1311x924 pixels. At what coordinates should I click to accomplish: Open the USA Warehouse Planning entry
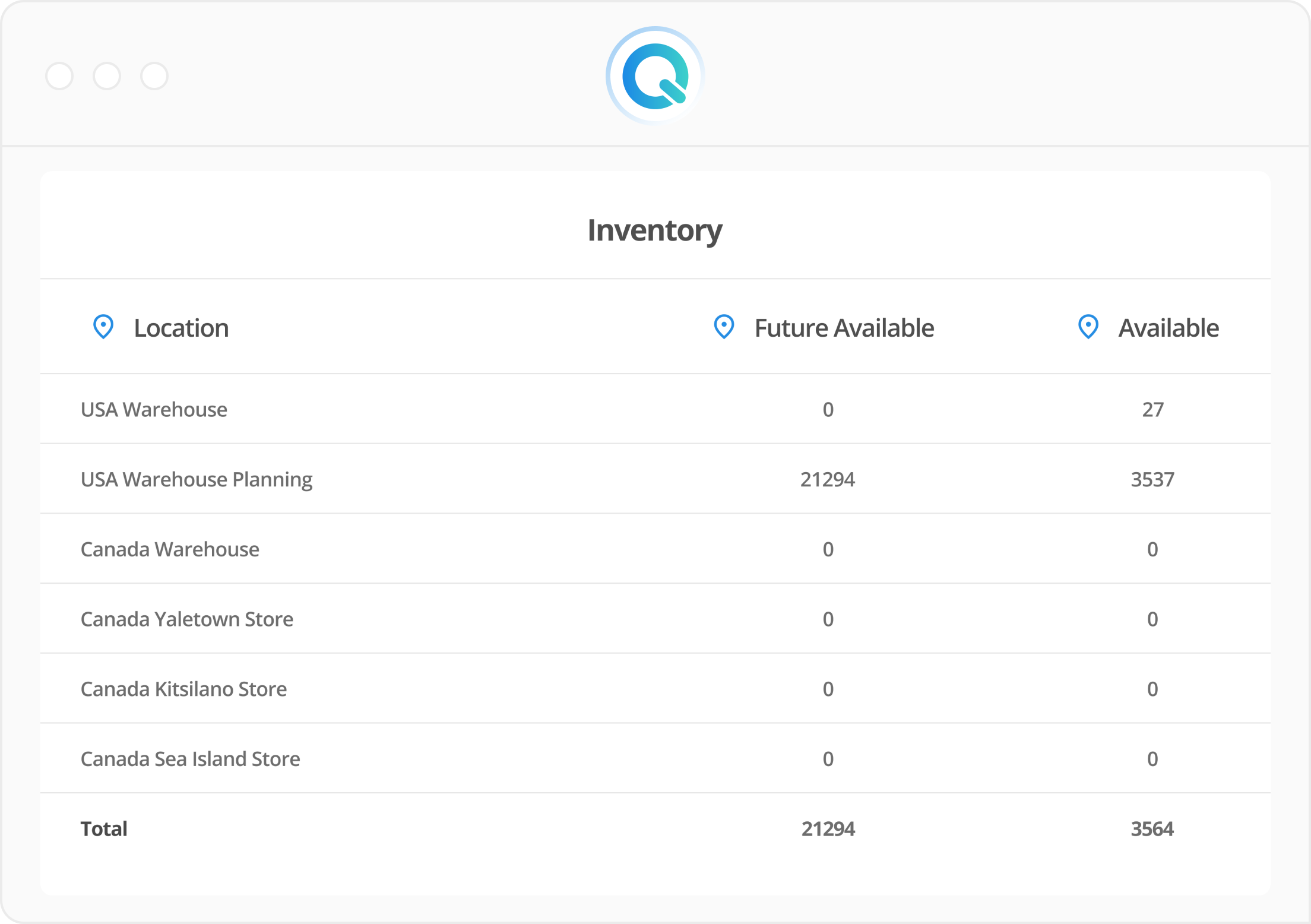(197, 479)
